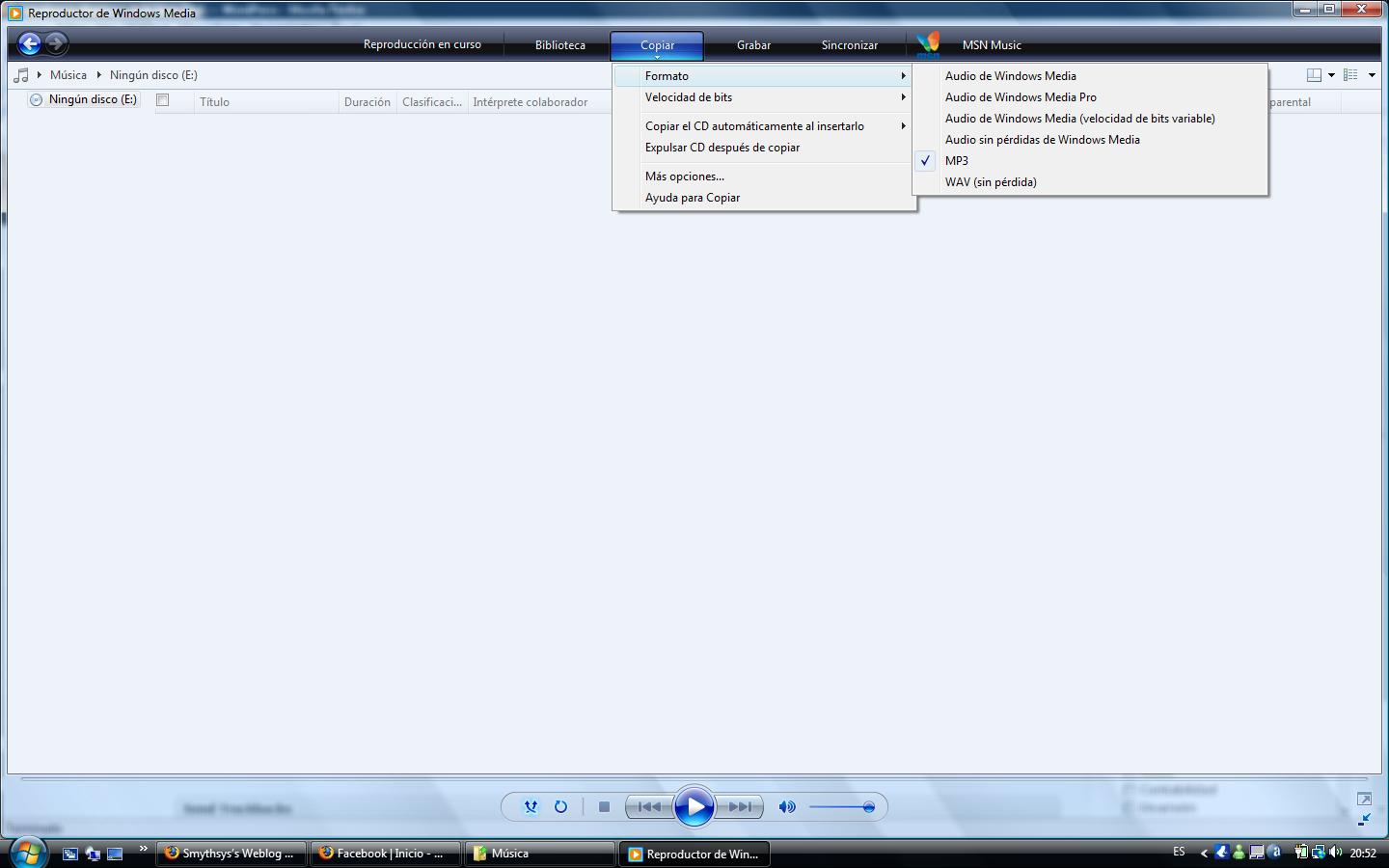The height and width of the screenshot is (868, 1389).
Task: Skip to previous track
Action: (649, 807)
